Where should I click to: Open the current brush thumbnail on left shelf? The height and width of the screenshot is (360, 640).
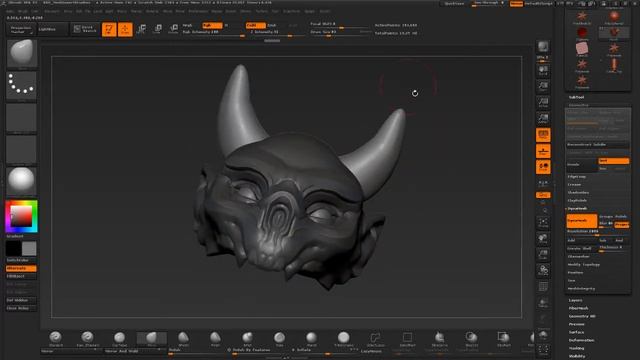click(x=22, y=53)
